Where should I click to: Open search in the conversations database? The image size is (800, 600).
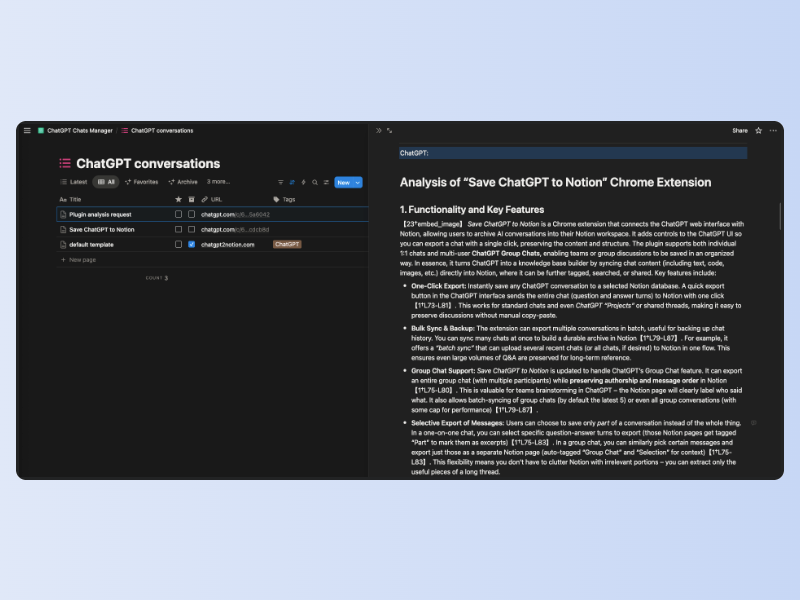(315, 182)
